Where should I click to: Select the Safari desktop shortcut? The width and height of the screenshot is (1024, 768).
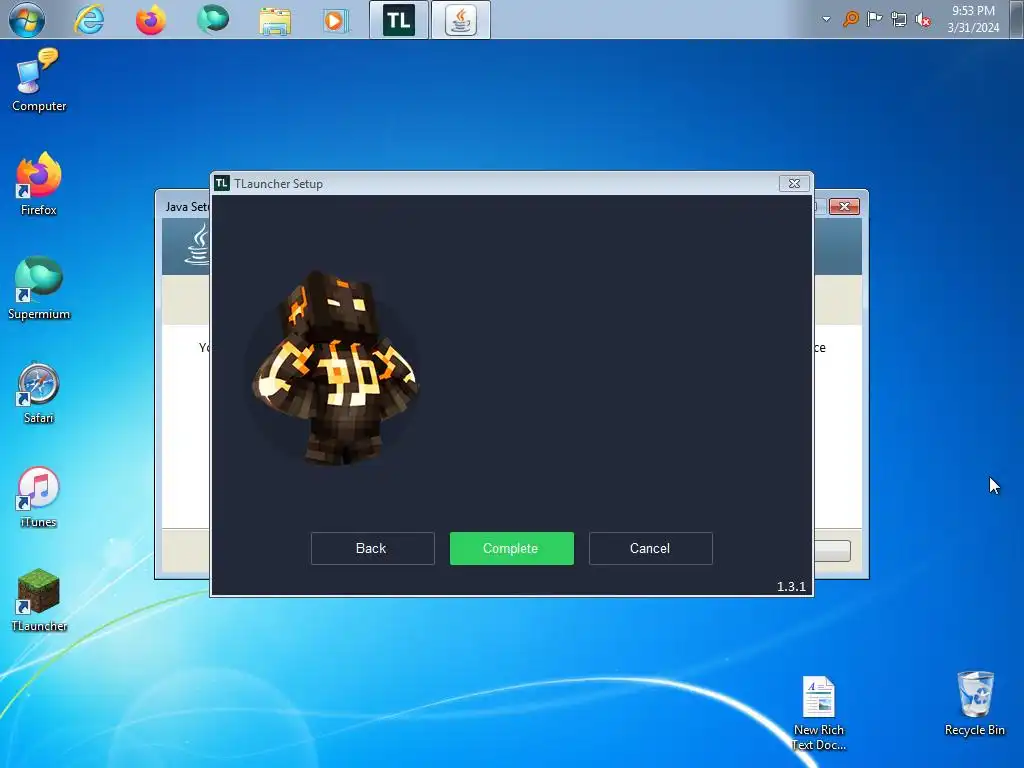39,392
